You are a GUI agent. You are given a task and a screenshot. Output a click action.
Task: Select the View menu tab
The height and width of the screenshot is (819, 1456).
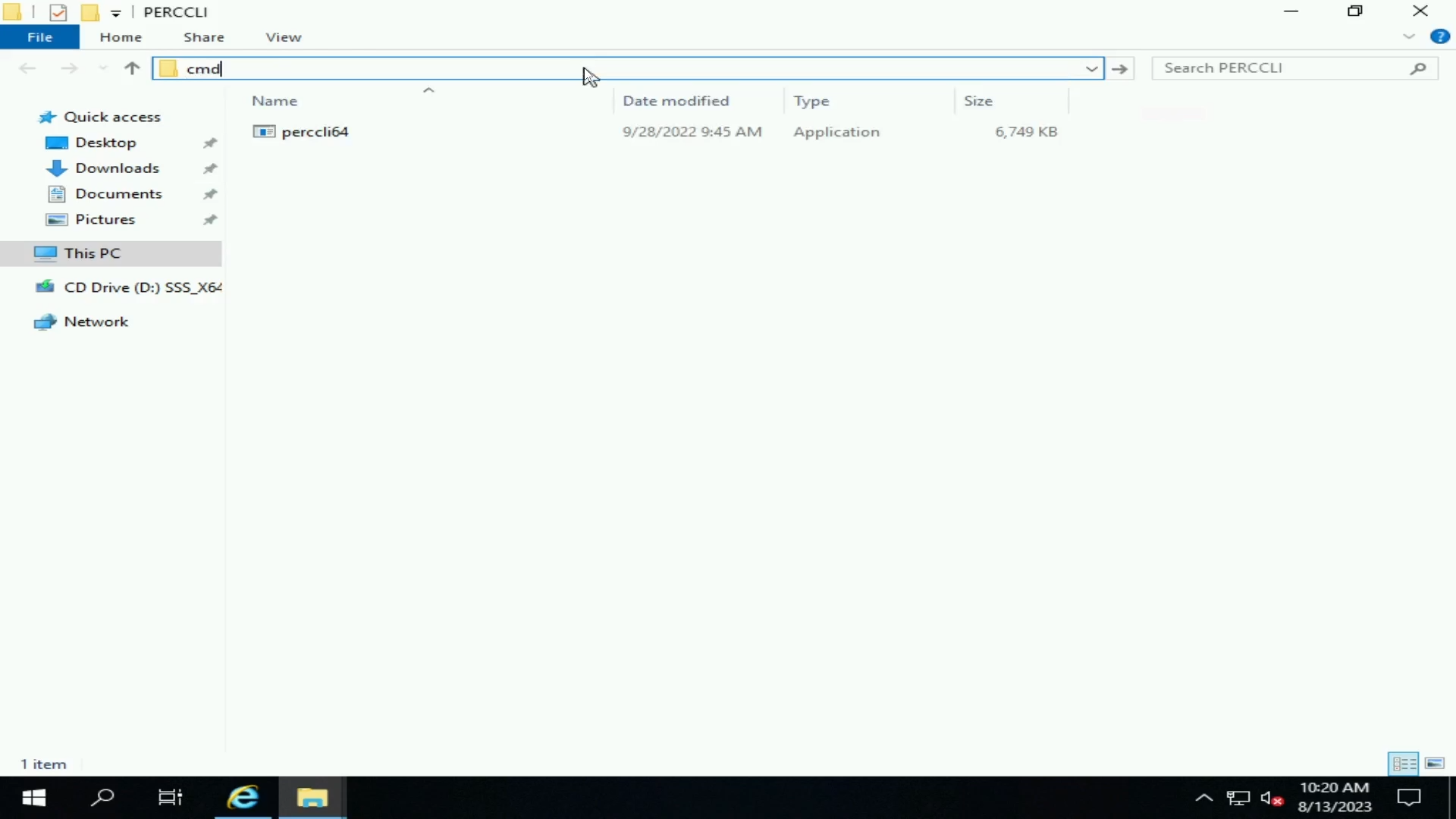point(284,37)
